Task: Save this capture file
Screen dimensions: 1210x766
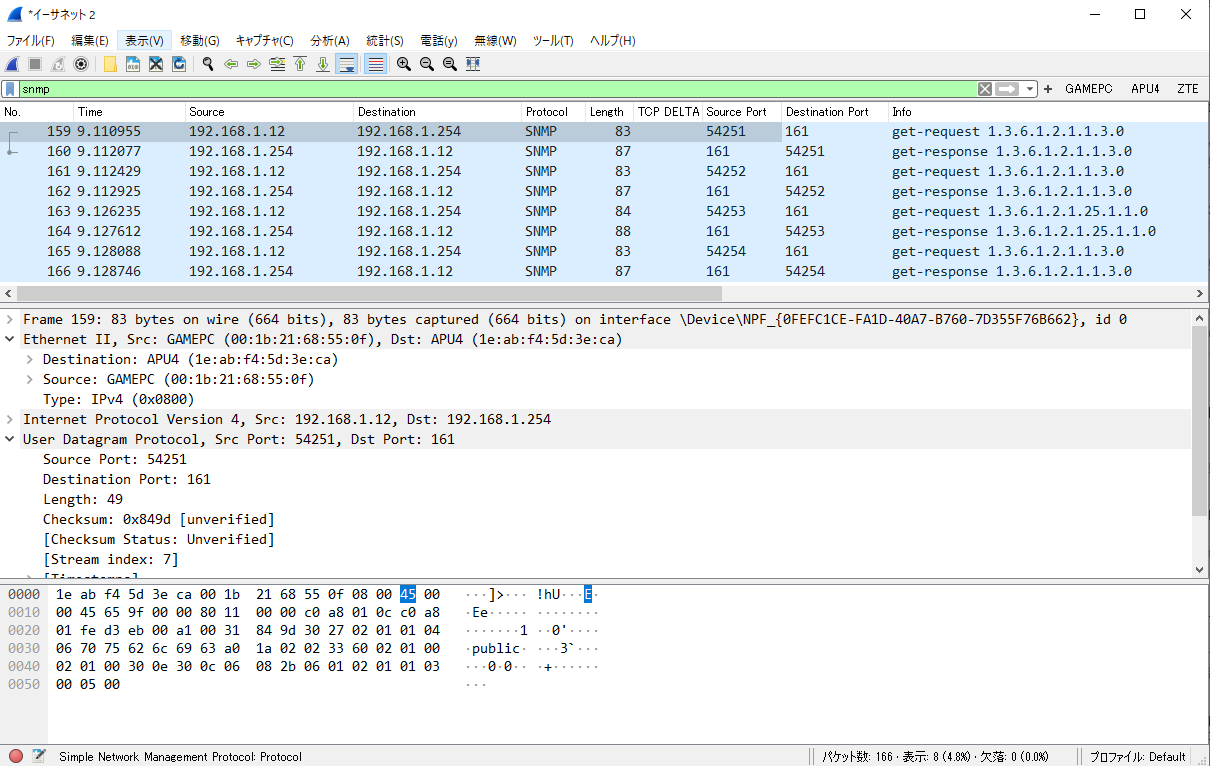Action: [x=133, y=64]
